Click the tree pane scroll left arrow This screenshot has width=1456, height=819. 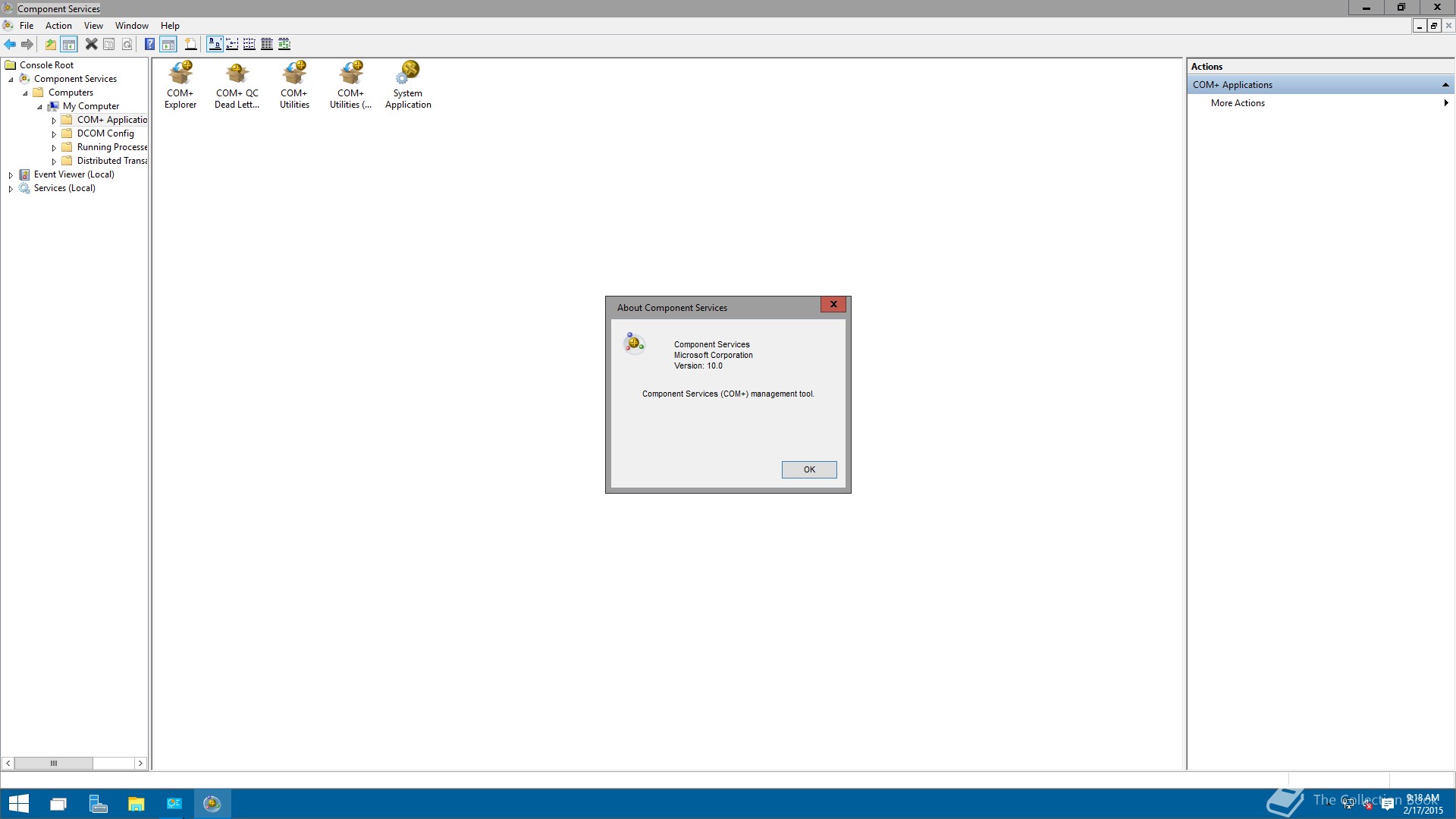8,764
